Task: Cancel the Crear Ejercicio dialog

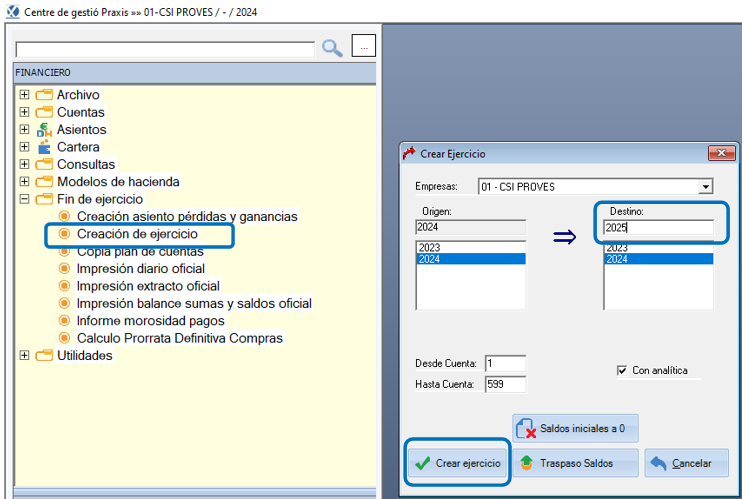Action: coord(686,463)
